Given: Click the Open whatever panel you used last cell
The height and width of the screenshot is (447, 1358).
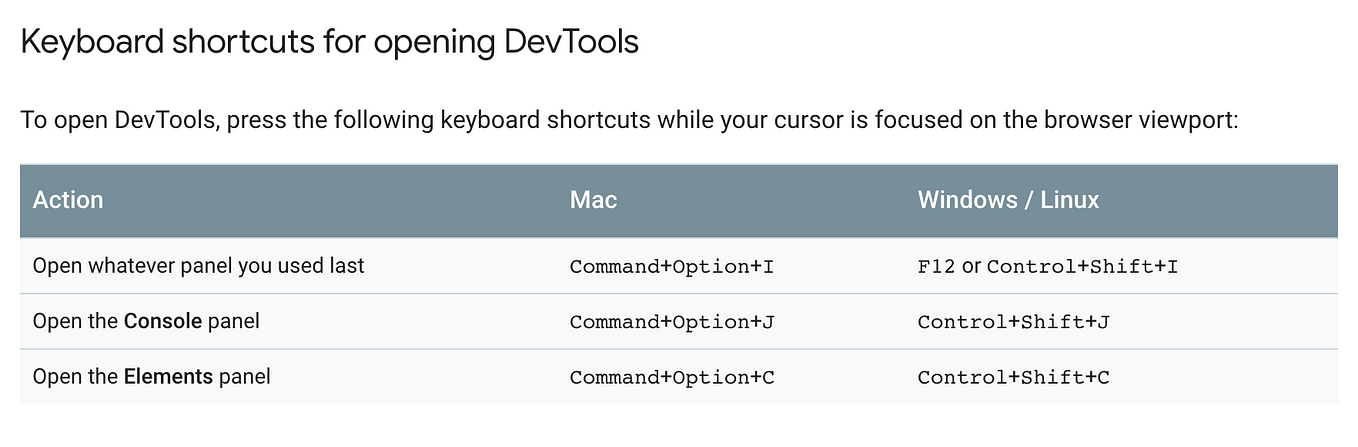Looking at the screenshot, I should pyautogui.click(x=199, y=266).
